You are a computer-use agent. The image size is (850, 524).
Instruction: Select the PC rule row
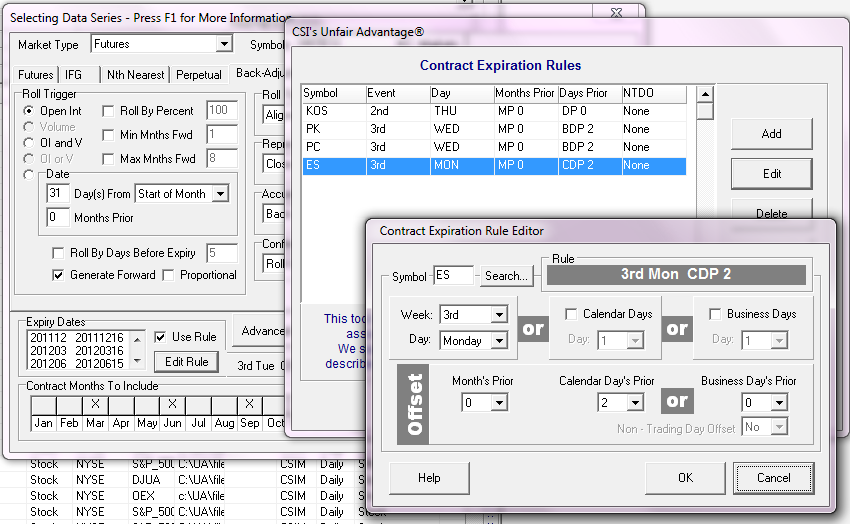pyautogui.click(x=494, y=147)
